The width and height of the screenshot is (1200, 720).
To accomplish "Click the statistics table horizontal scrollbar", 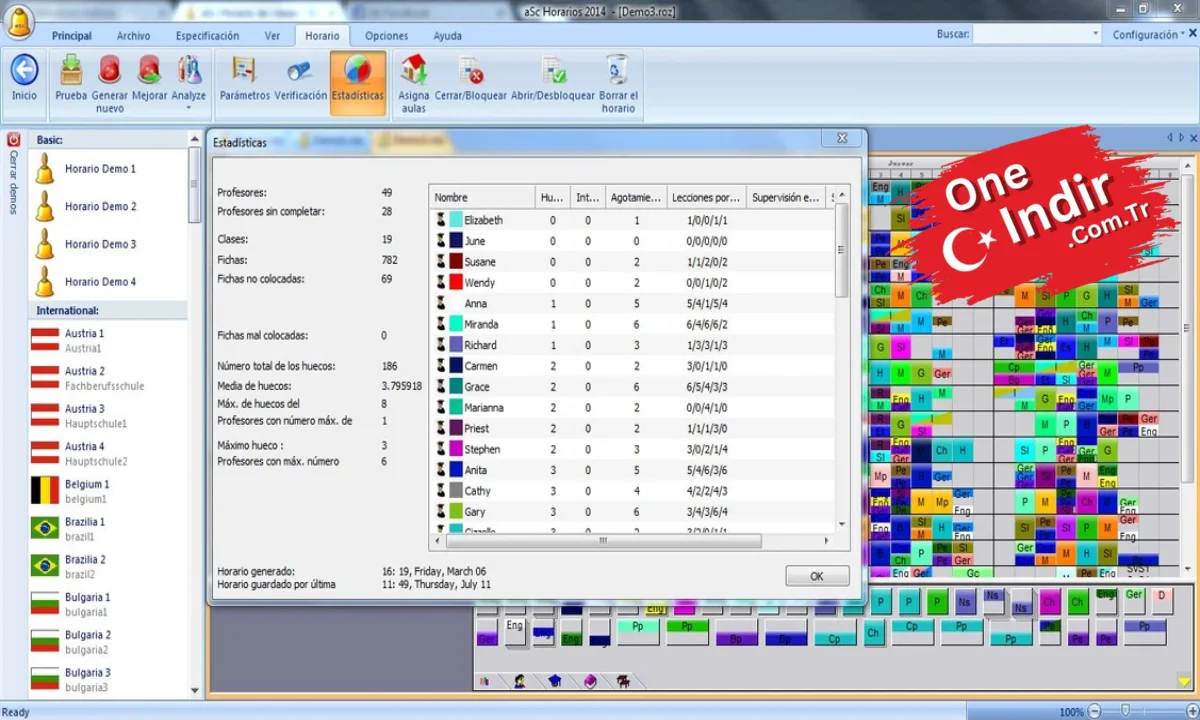I will [x=603, y=540].
